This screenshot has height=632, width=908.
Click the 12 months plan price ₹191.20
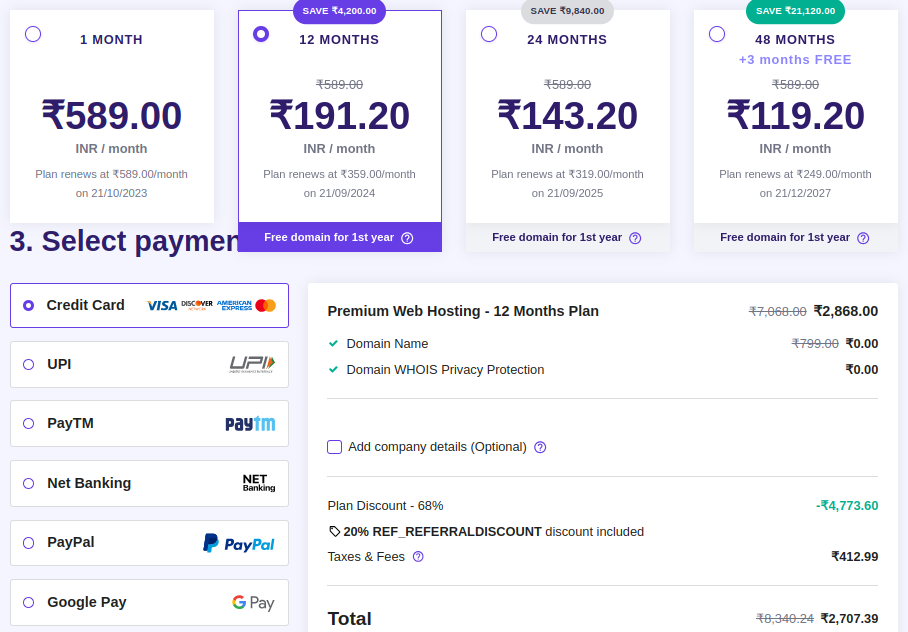click(340, 116)
